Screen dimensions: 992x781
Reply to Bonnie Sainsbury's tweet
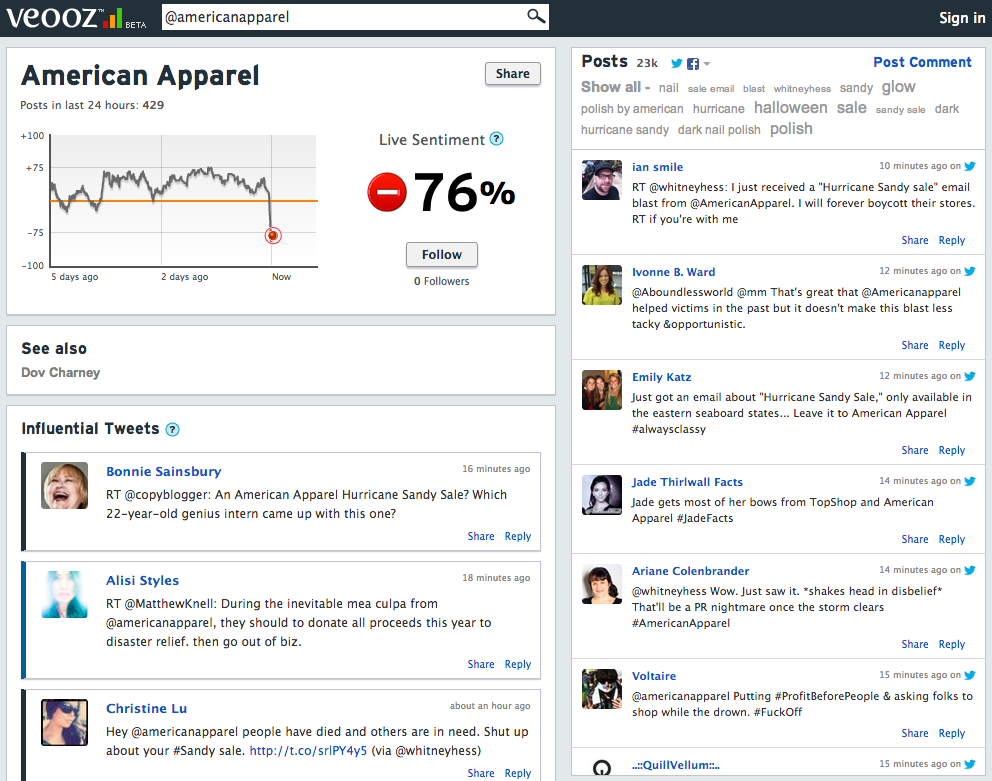click(x=518, y=536)
